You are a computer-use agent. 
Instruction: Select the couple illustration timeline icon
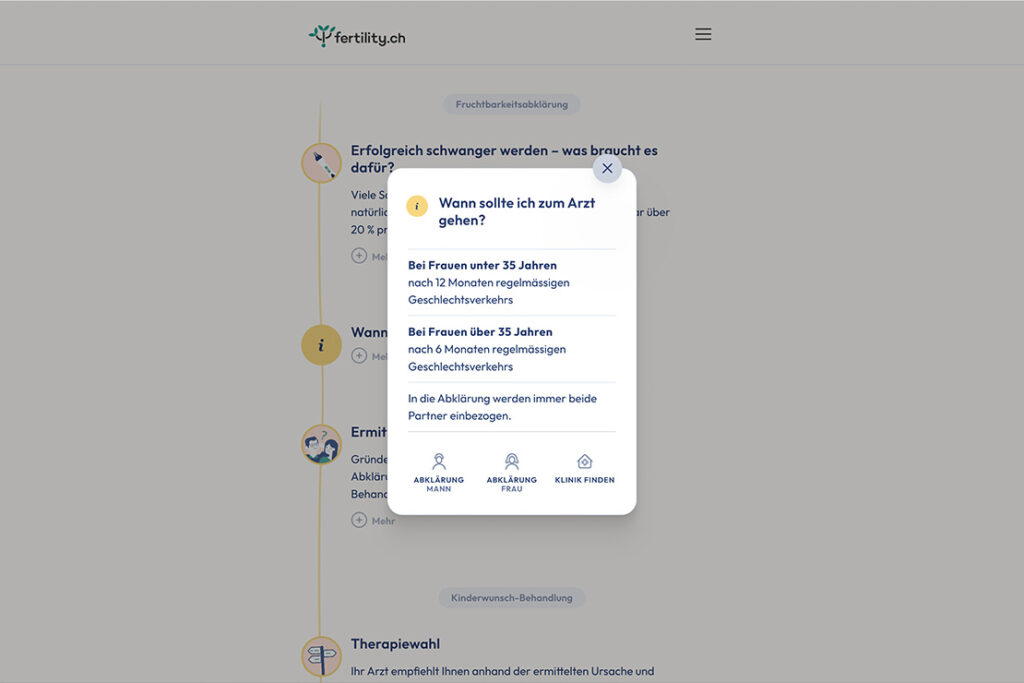click(x=321, y=444)
